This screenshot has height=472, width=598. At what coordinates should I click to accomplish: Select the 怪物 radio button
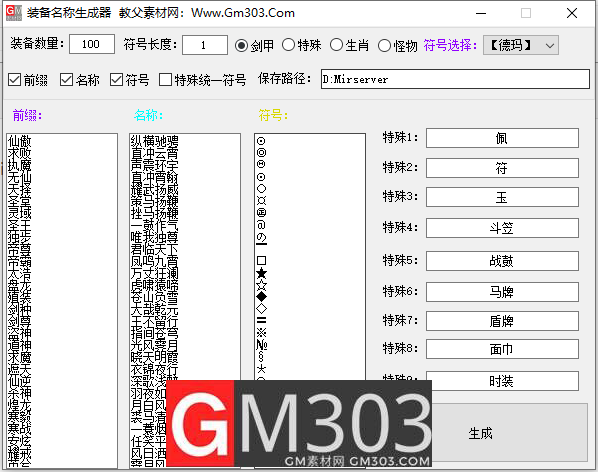pos(397,46)
